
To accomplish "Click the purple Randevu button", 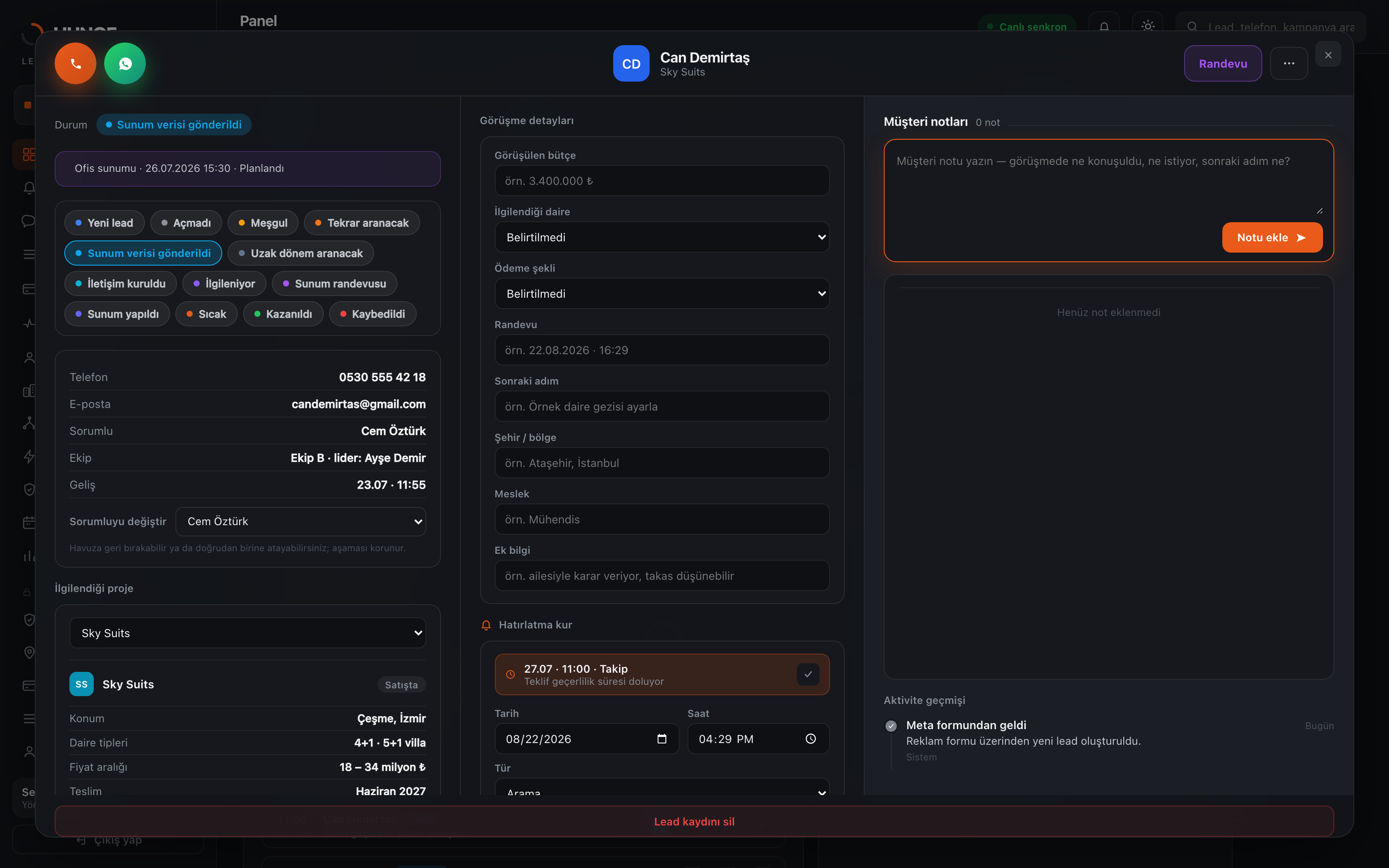I will tap(1223, 63).
